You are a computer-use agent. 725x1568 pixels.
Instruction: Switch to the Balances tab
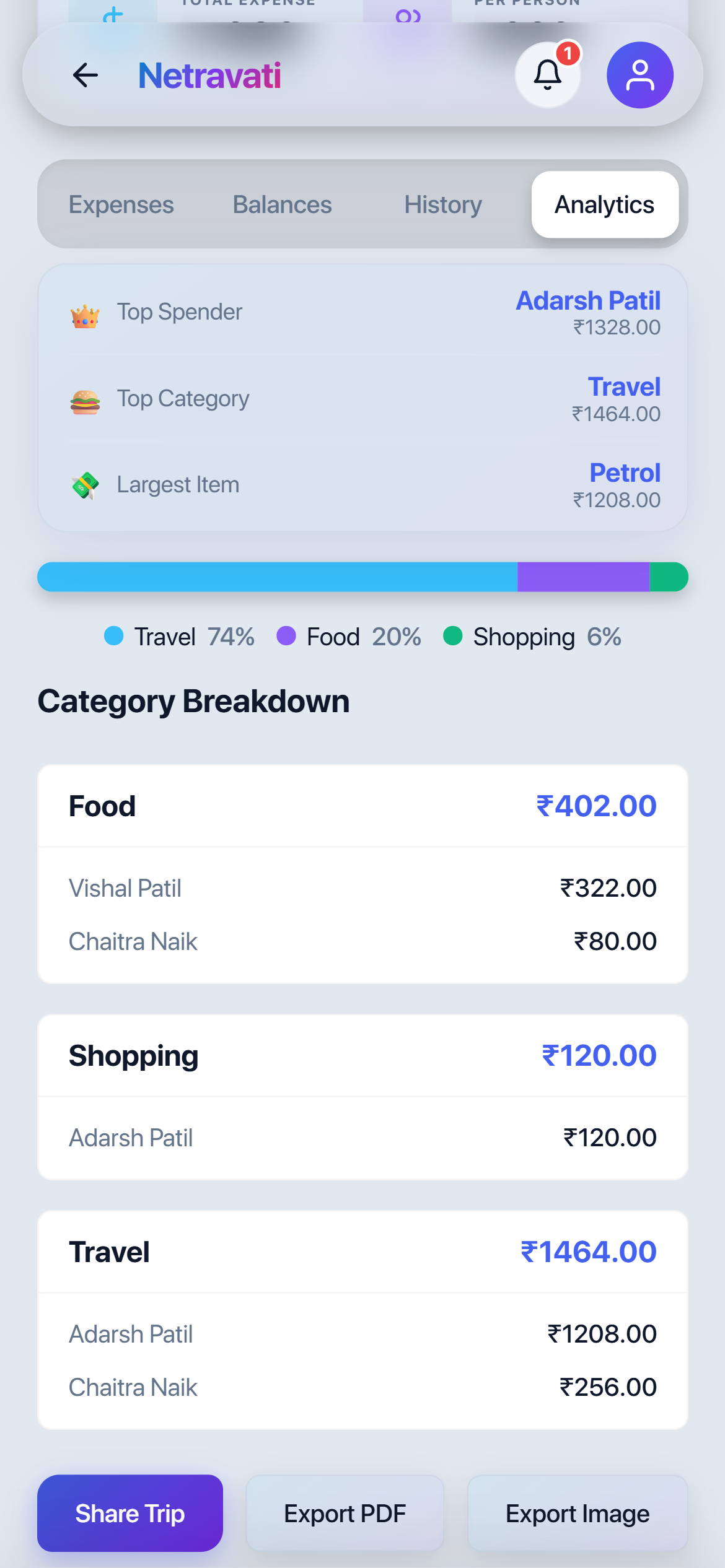[x=282, y=205]
